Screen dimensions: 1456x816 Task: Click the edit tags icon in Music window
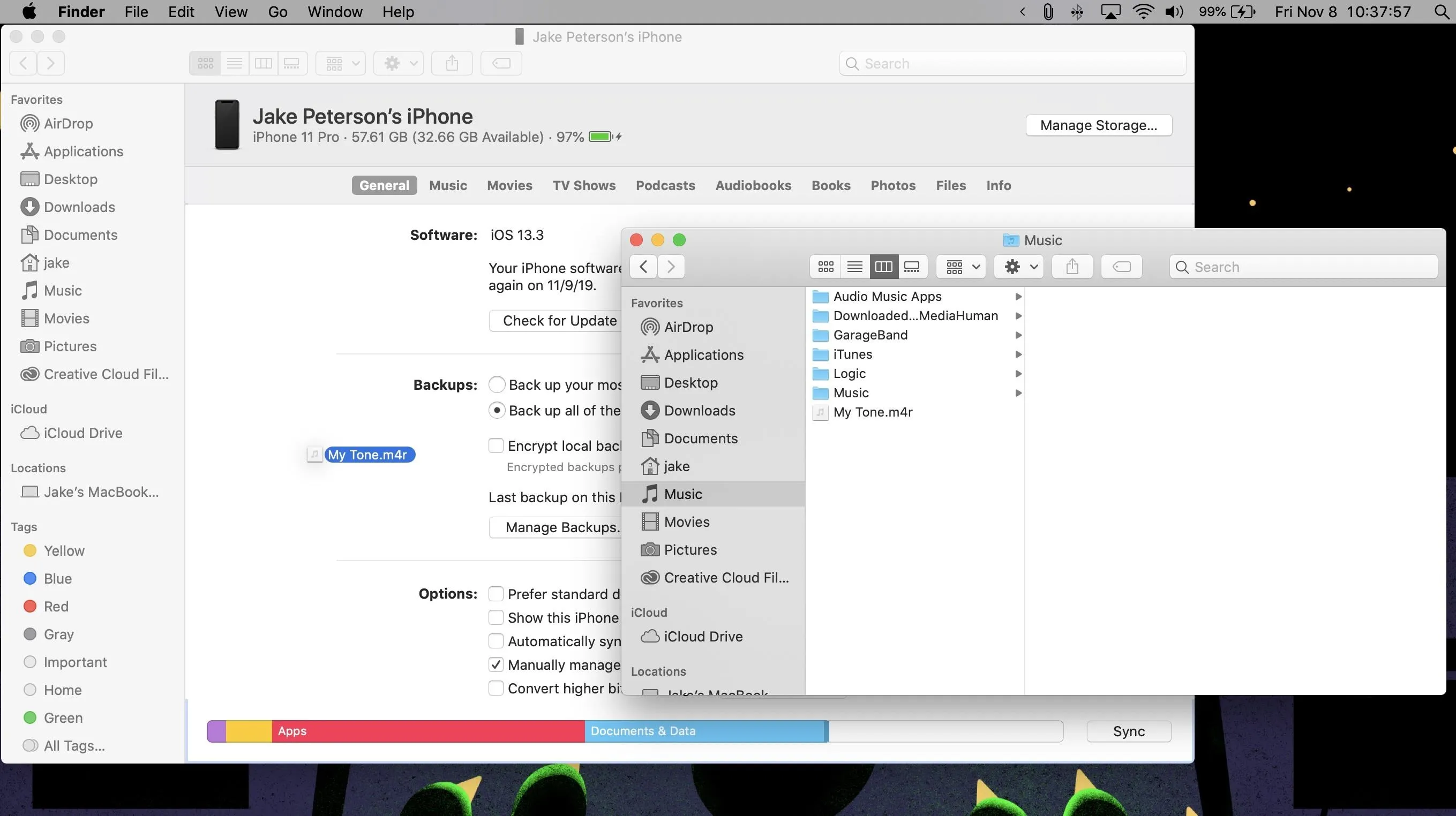coord(1121,267)
